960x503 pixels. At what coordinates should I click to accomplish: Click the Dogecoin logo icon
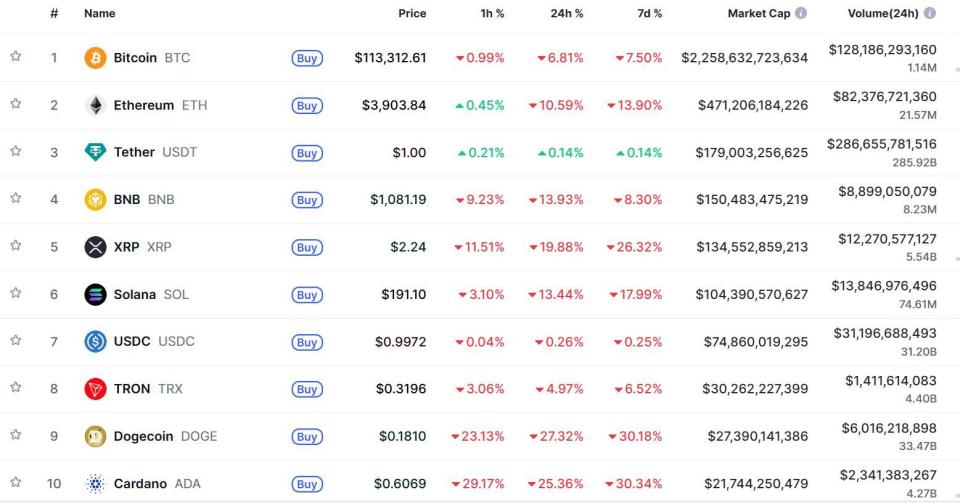(x=95, y=436)
